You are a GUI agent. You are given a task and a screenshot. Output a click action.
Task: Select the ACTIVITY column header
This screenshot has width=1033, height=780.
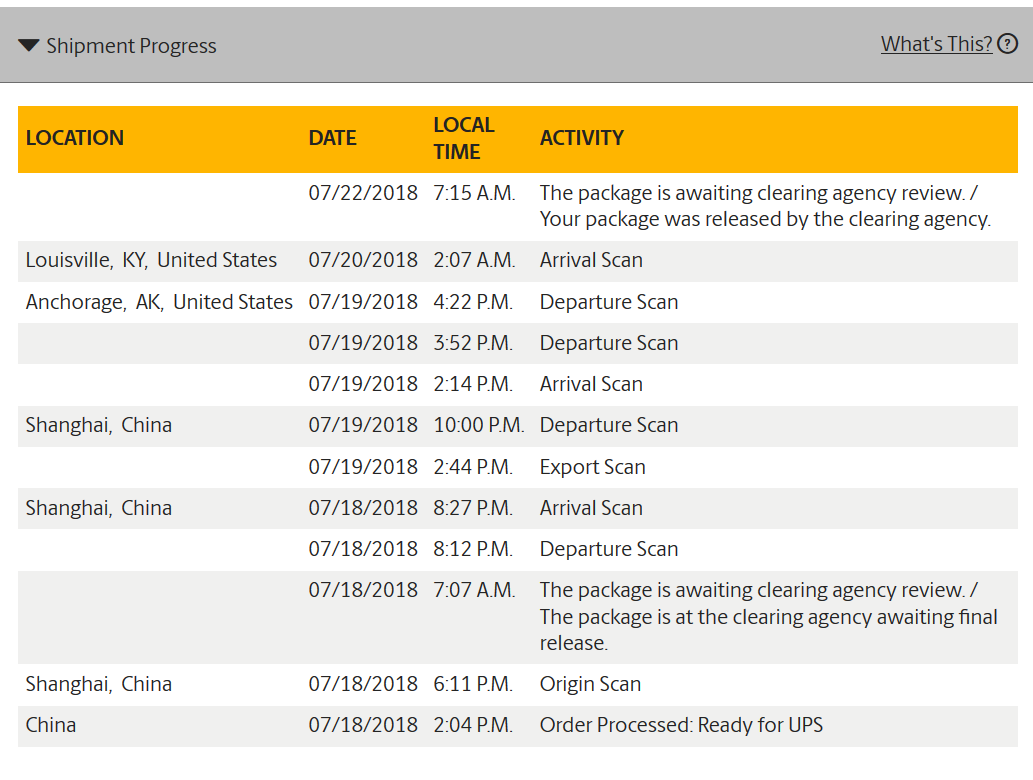tap(582, 138)
